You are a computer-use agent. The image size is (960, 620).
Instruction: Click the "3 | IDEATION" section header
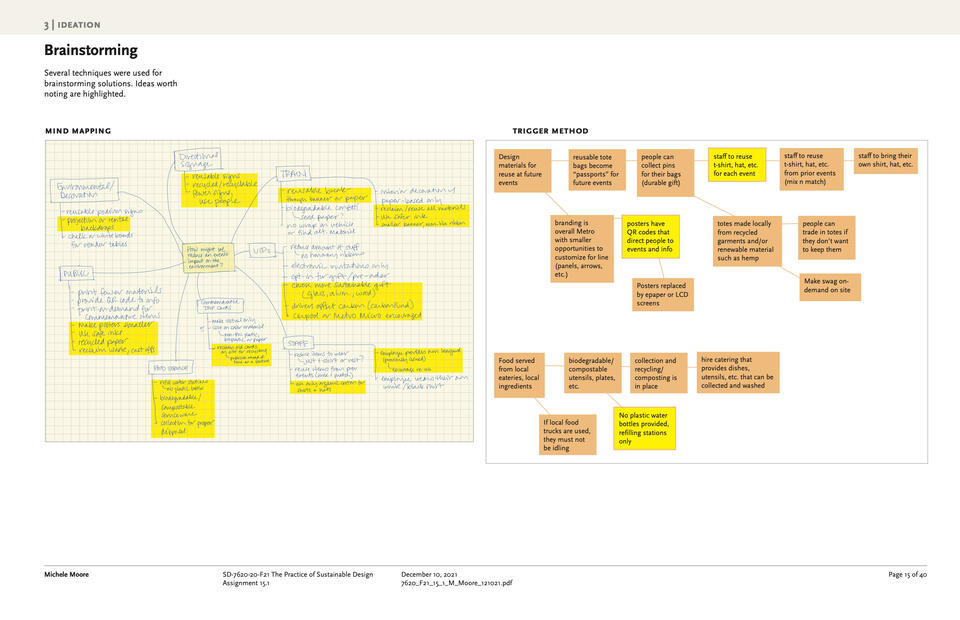click(72, 25)
